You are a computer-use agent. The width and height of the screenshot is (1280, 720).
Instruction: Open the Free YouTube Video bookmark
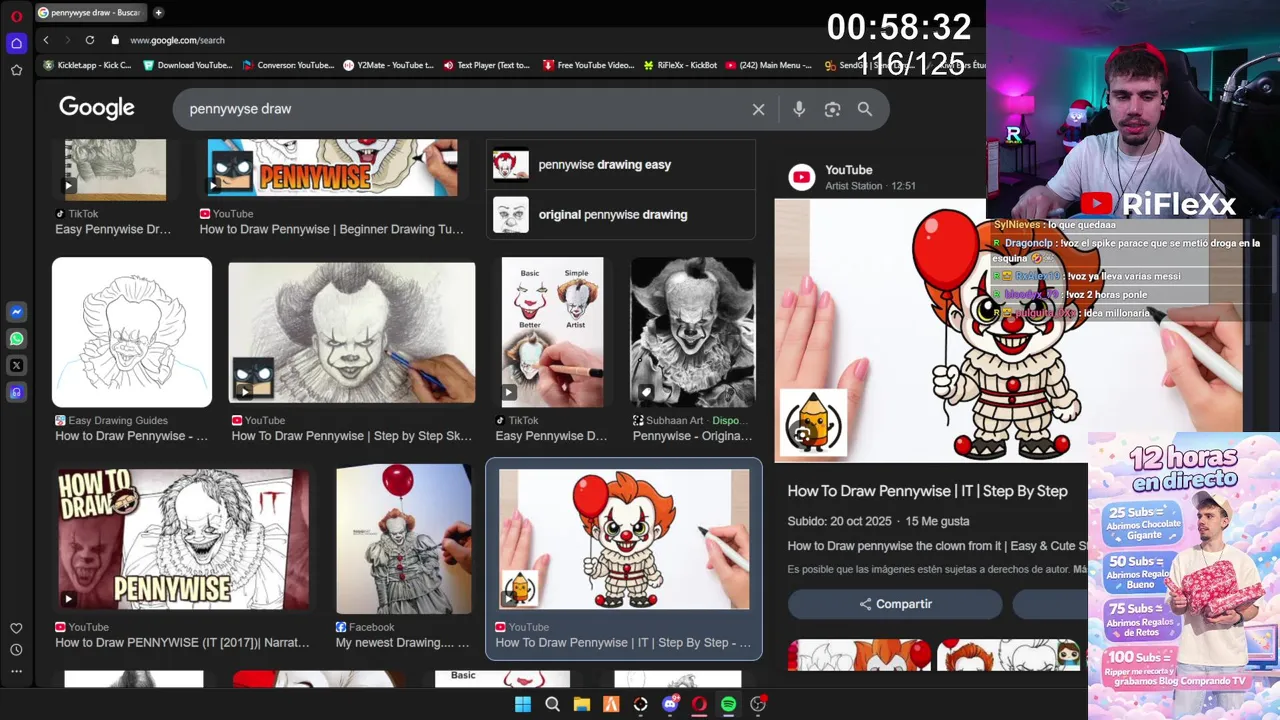click(x=588, y=65)
